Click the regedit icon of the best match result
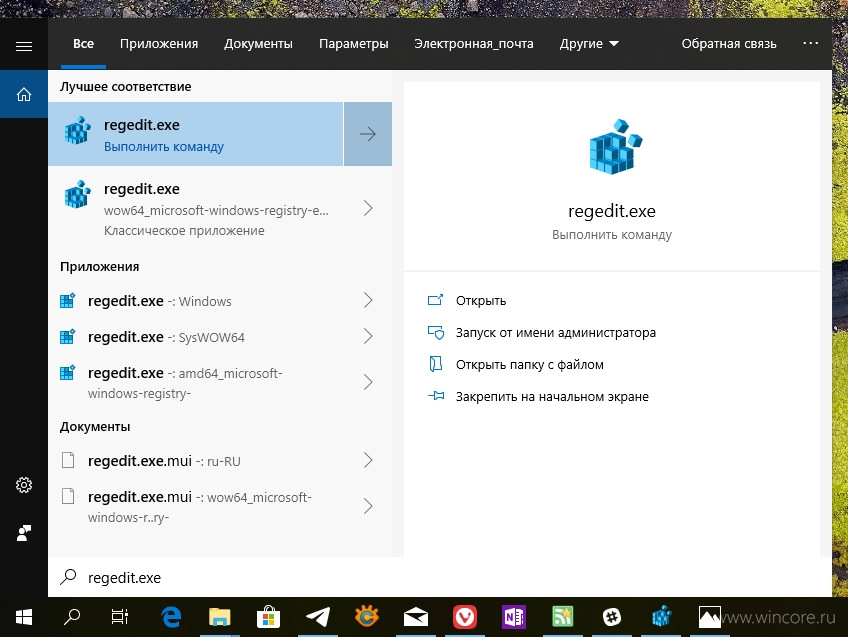The image size is (848, 637). pos(77,130)
